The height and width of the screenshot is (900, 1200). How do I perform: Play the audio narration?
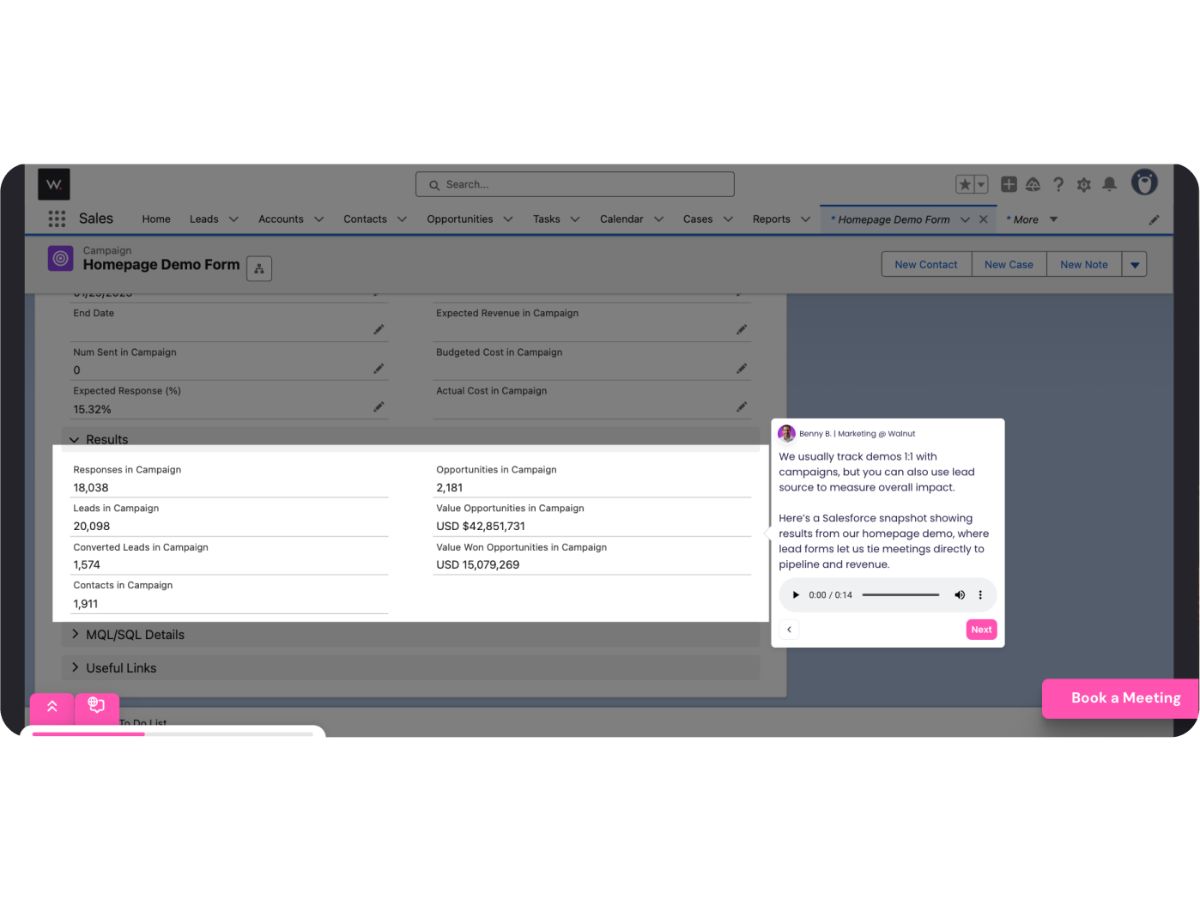796,595
